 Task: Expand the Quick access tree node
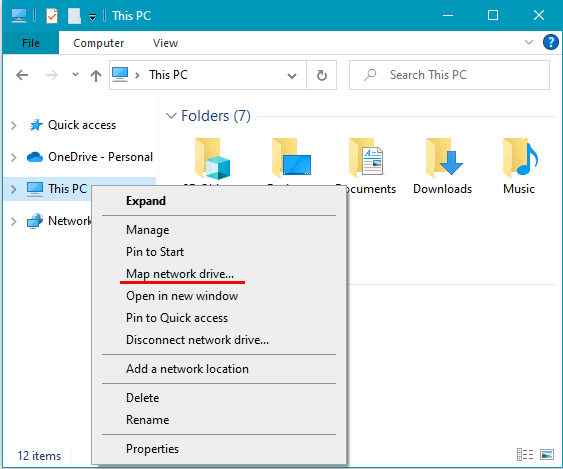(14, 125)
